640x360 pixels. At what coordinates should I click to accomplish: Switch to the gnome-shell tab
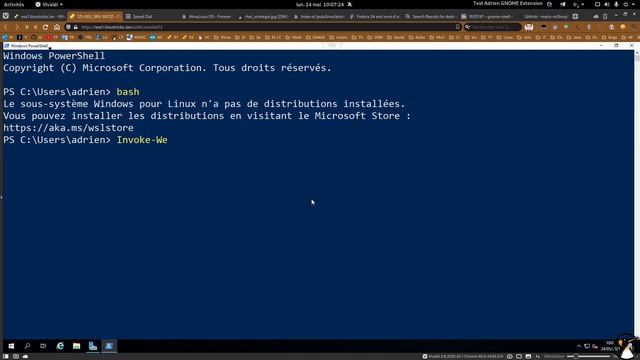point(487,16)
